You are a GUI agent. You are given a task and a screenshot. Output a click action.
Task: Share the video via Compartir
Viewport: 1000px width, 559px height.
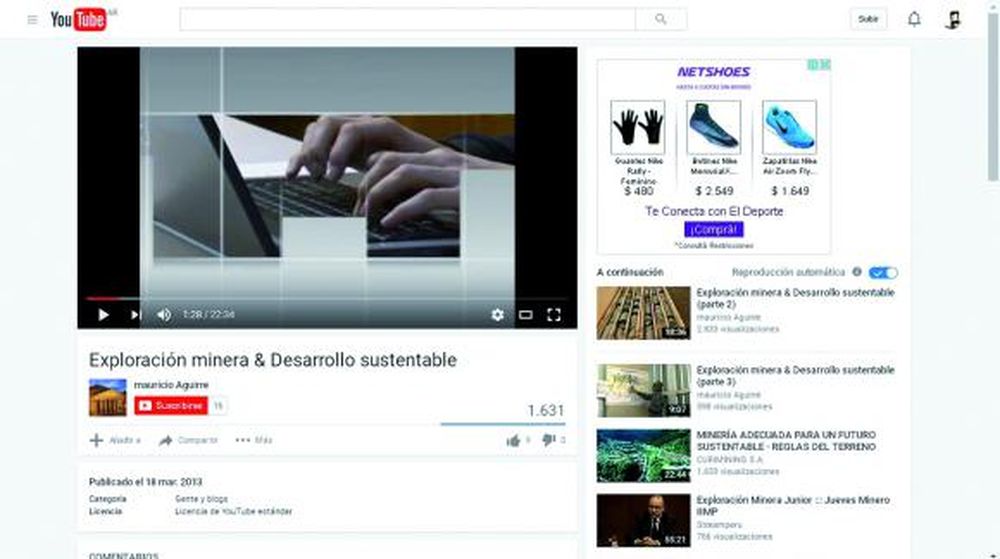click(x=188, y=440)
